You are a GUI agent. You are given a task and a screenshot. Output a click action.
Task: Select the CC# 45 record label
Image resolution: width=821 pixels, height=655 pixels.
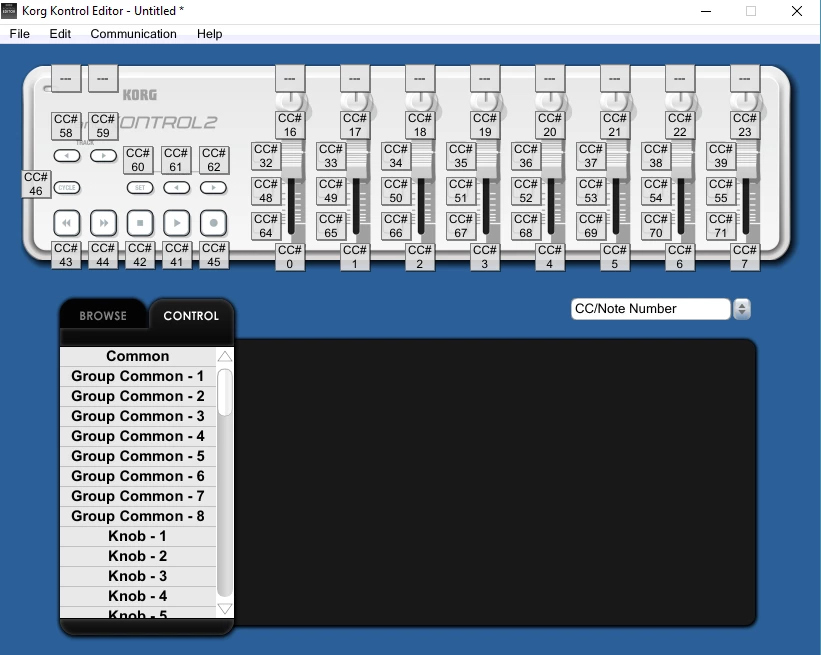214,255
